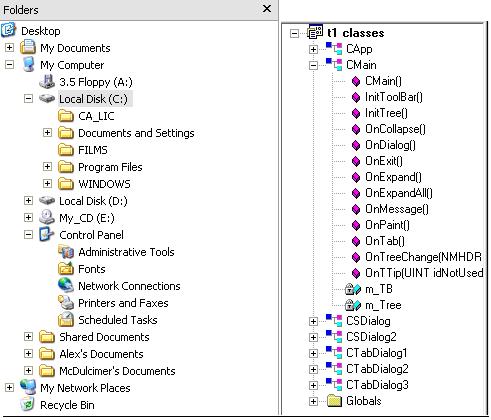This screenshot has width=491, height=420.
Task: Click the t1 classes root icon
Action: (x=315, y=31)
